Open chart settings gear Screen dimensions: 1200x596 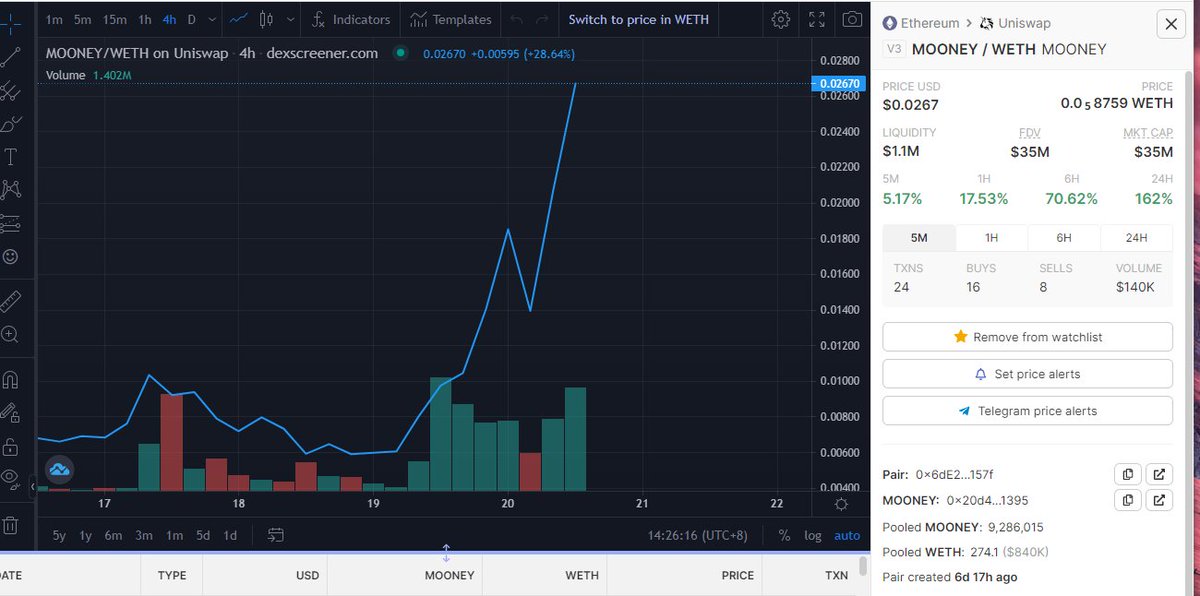(781, 19)
